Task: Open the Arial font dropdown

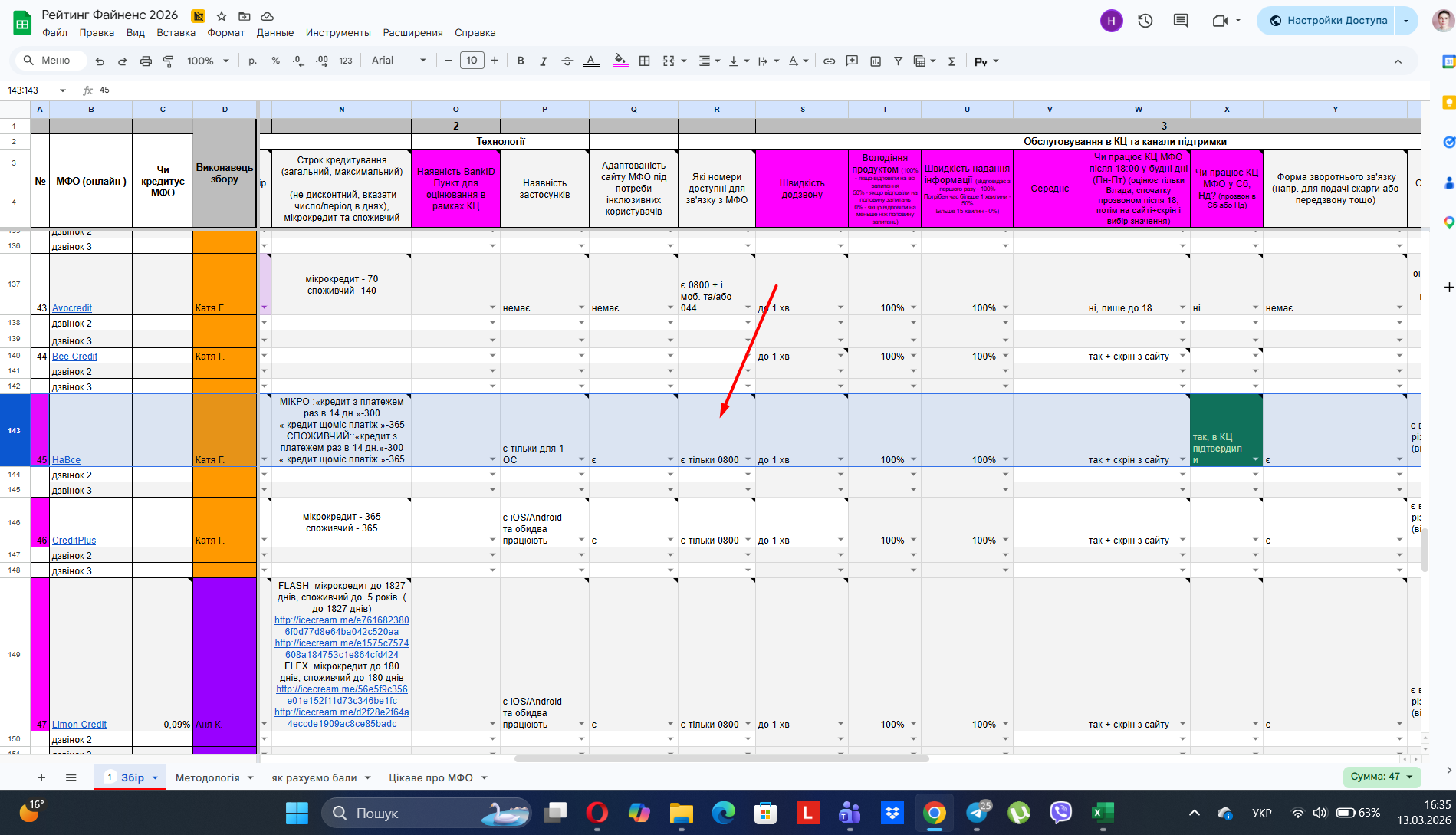Action: tap(399, 61)
